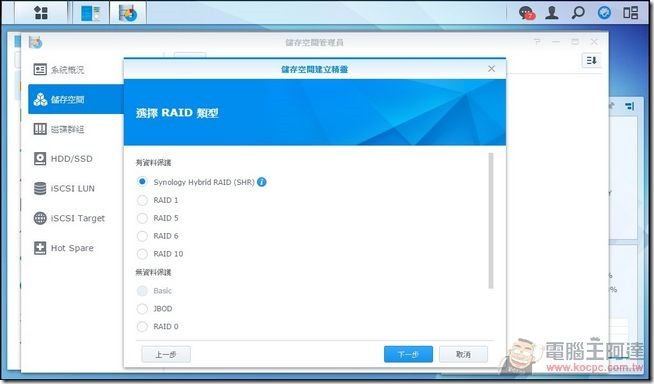Screen dimensions: 654x384
Task: Open the desktop search magnifier icon
Action: point(578,13)
